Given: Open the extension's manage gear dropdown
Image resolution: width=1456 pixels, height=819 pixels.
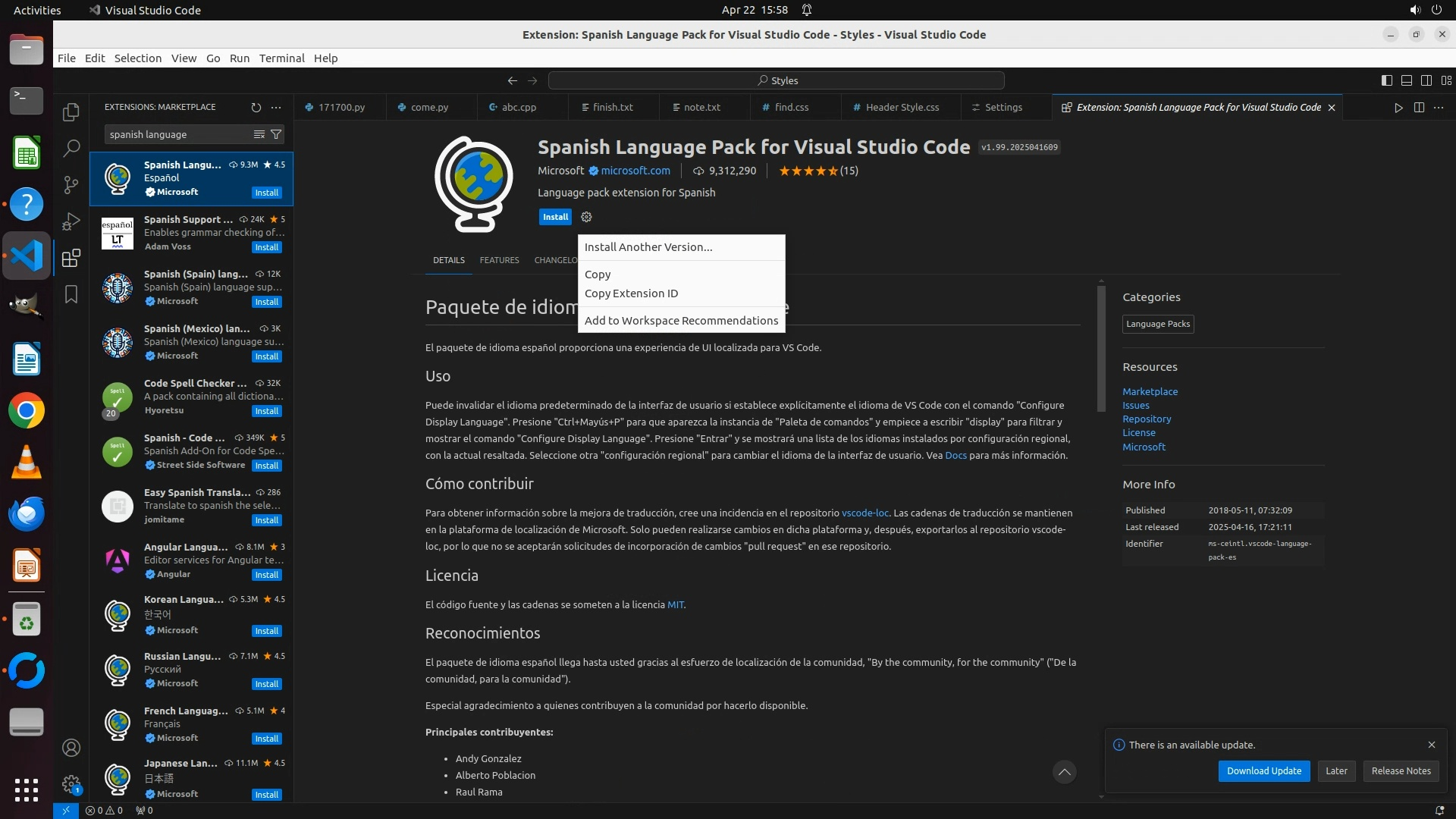Looking at the screenshot, I should click(586, 217).
